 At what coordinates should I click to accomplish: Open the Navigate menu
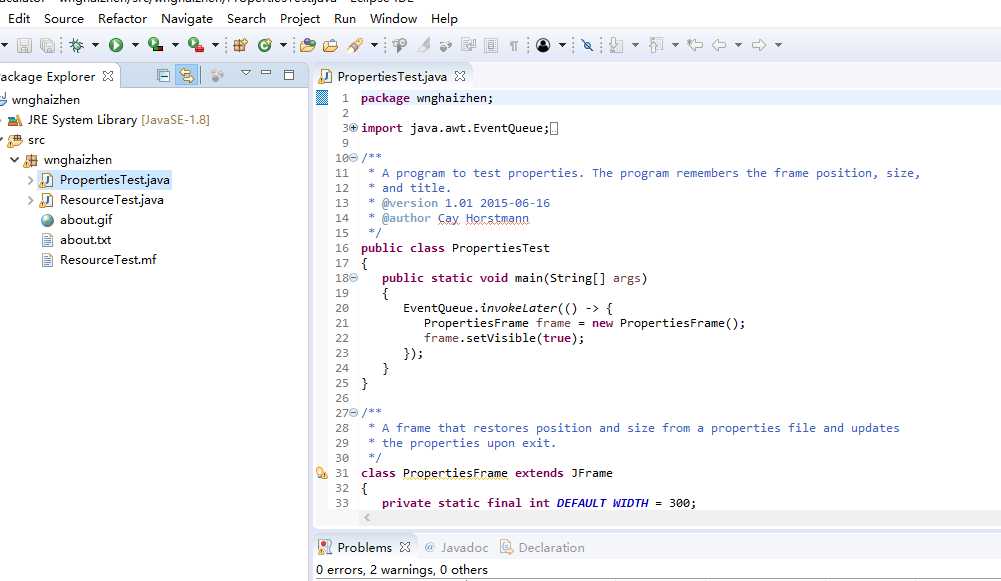click(x=186, y=19)
